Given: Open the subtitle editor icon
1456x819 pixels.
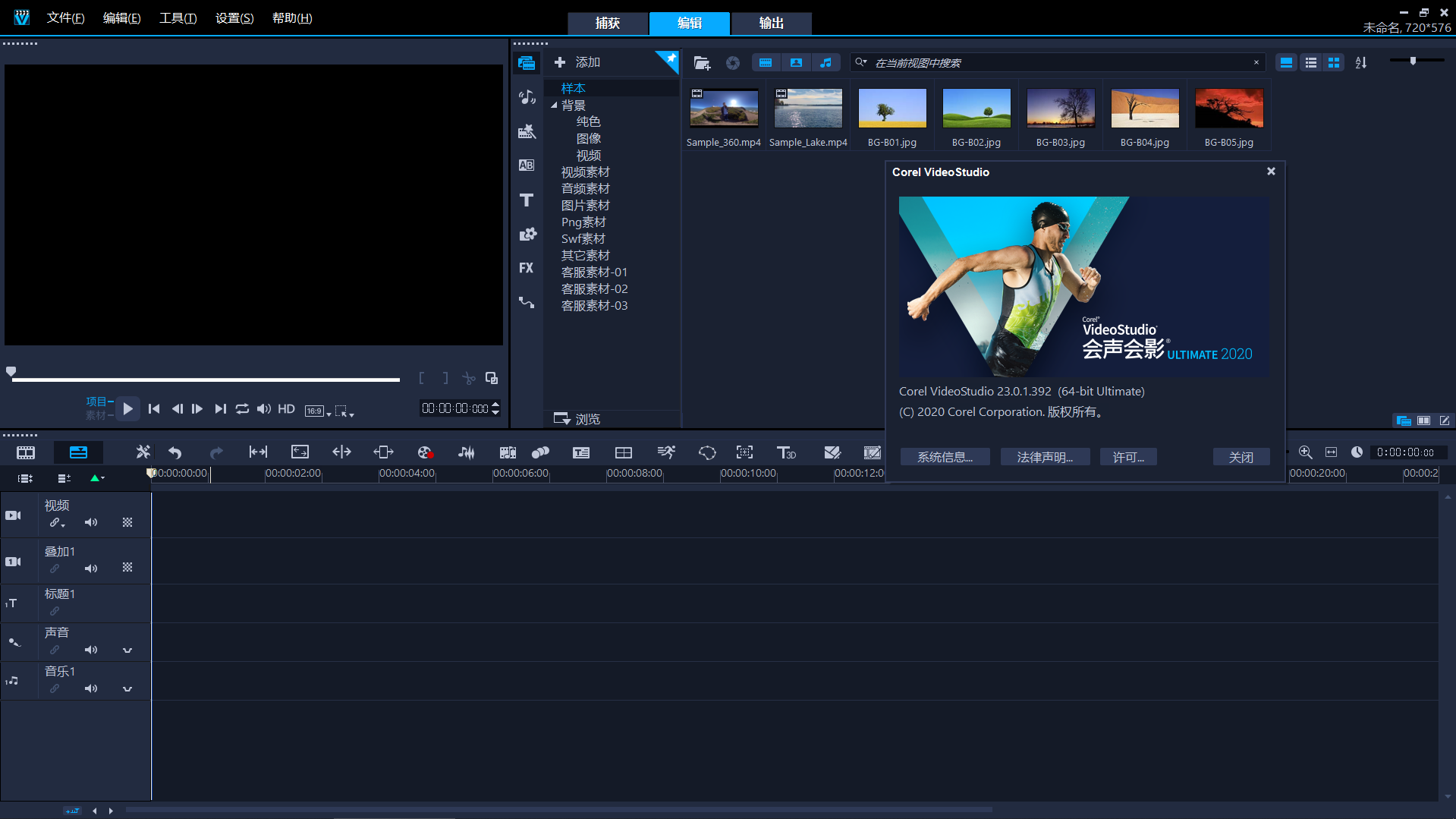Looking at the screenshot, I should (x=581, y=452).
